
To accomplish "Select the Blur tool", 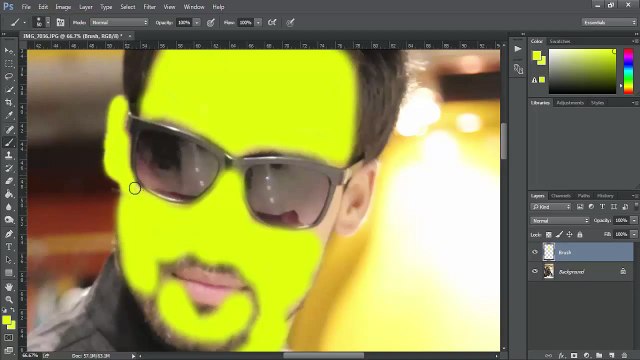I will pyautogui.click(x=9, y=207).
